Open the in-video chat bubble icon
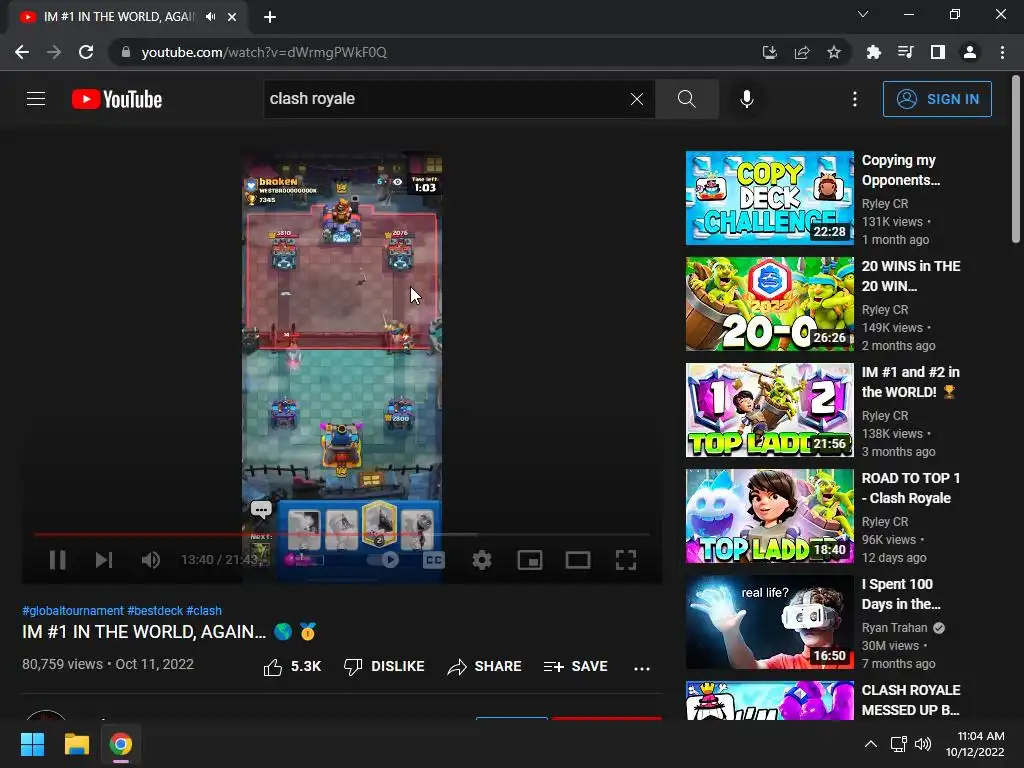 (x=261, y=509)
